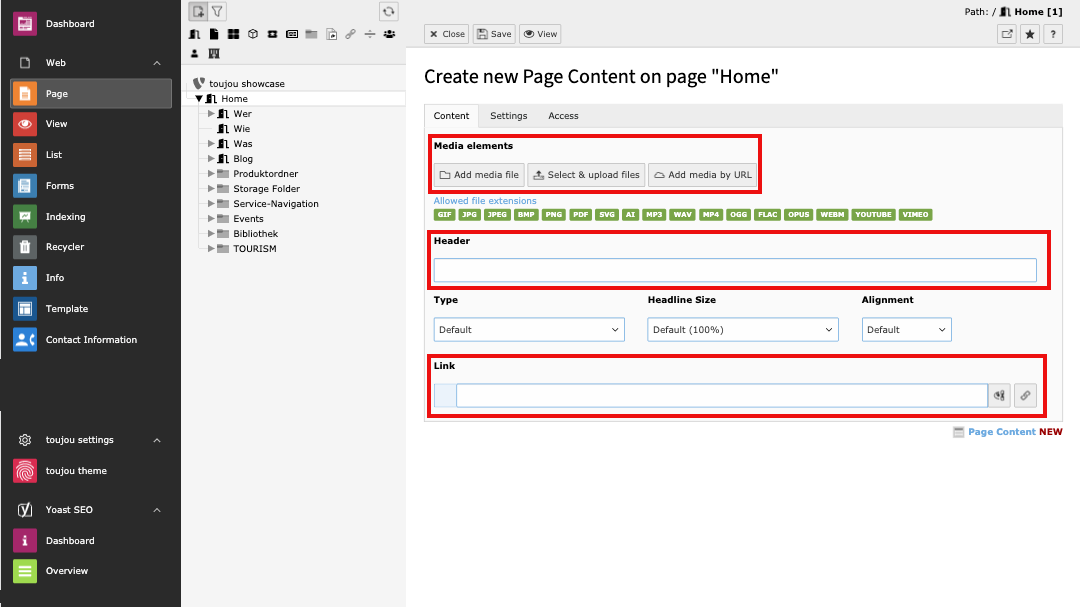Toggle the new page creation toolbar button
Image resolution: width=1080 pixels, height=607 pixels.
198,11
